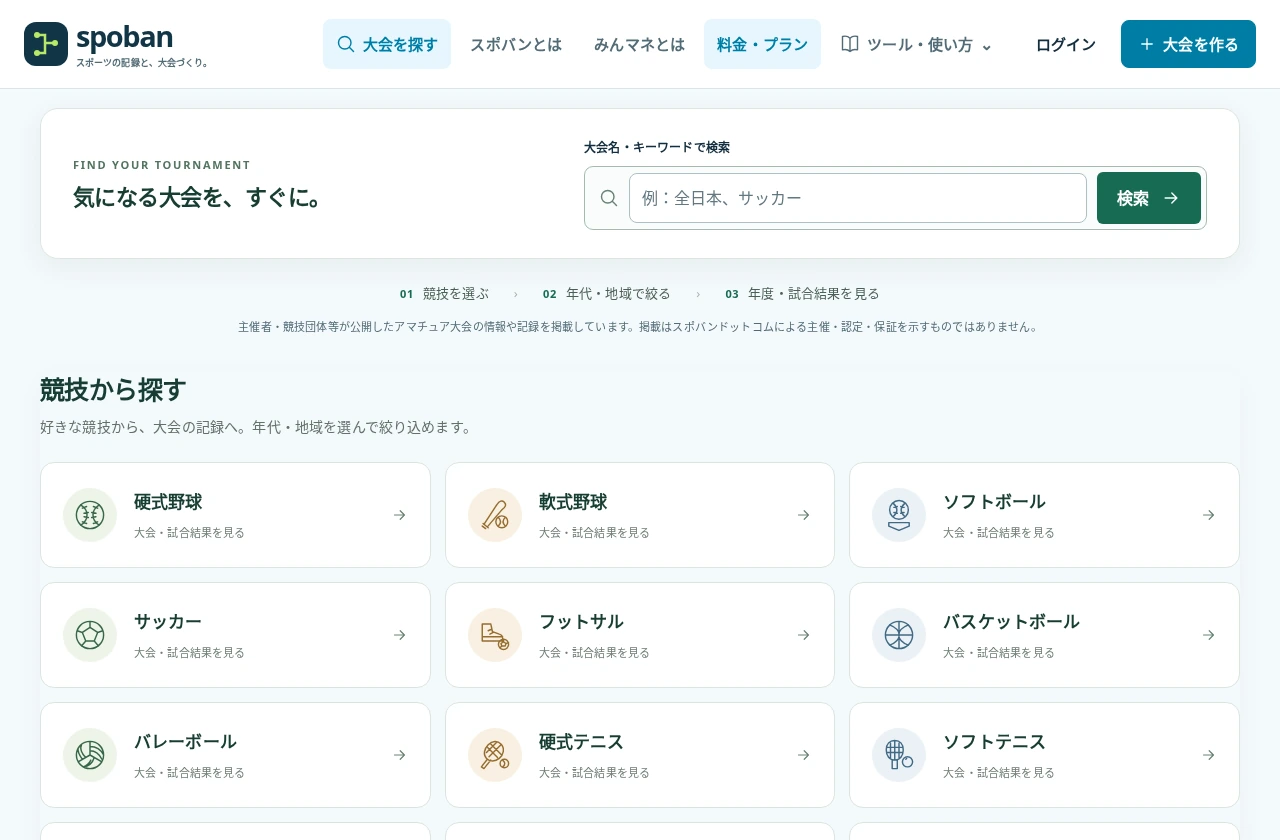Click the arrow on the バレーボール card
The width and height of the screenshot is (1280, 840).
click(399, 755)
